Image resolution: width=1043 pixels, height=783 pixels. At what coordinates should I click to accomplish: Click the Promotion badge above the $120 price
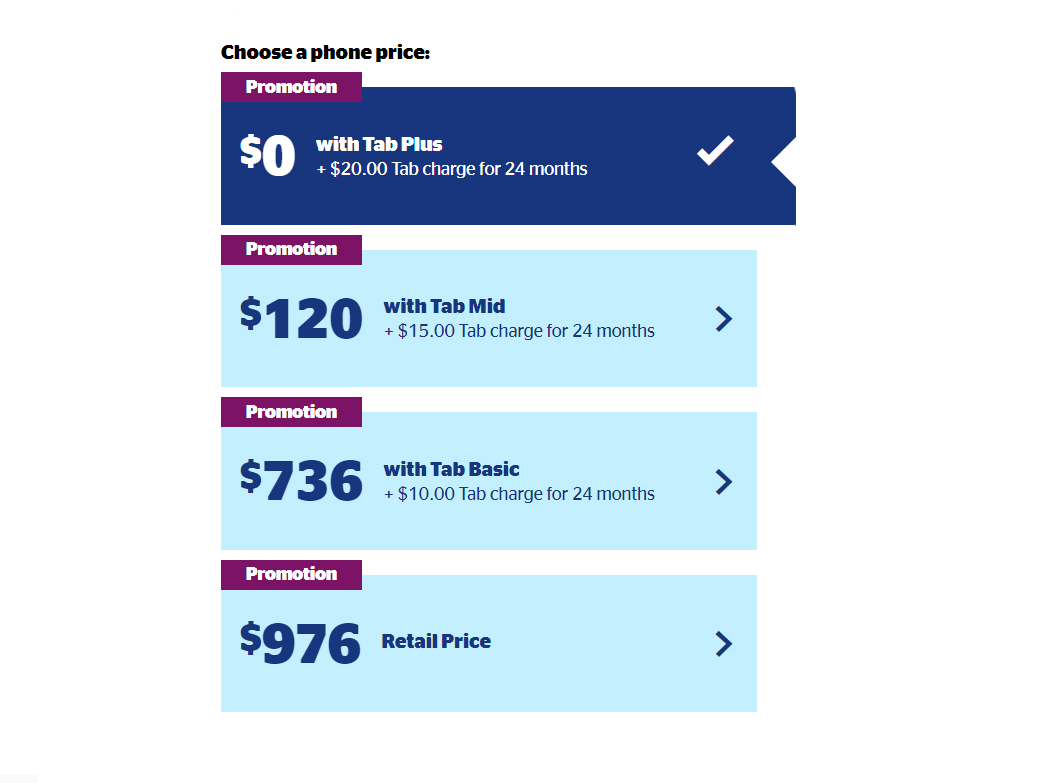(x=291, y=249)
